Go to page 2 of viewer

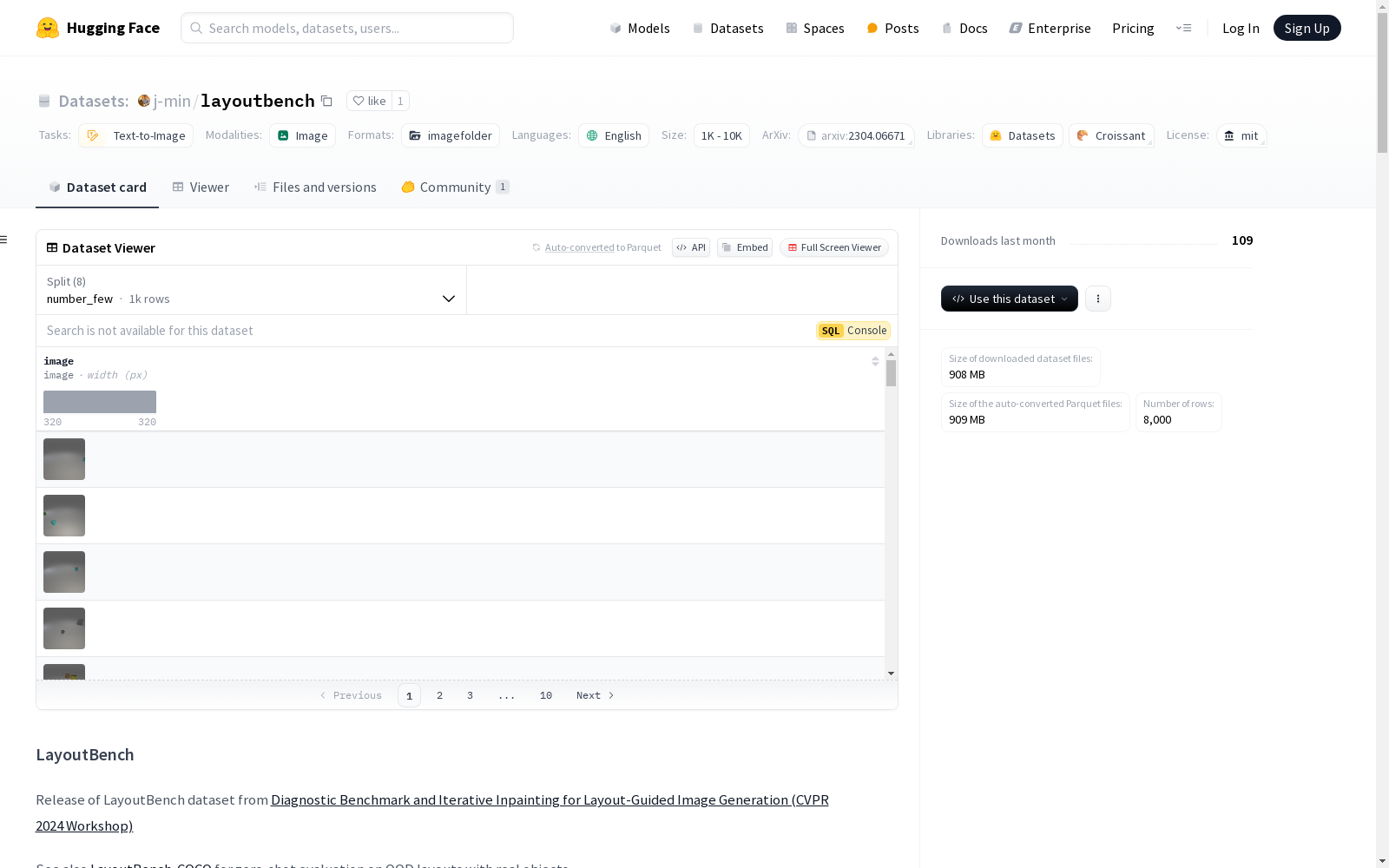(x=440, y=695)
